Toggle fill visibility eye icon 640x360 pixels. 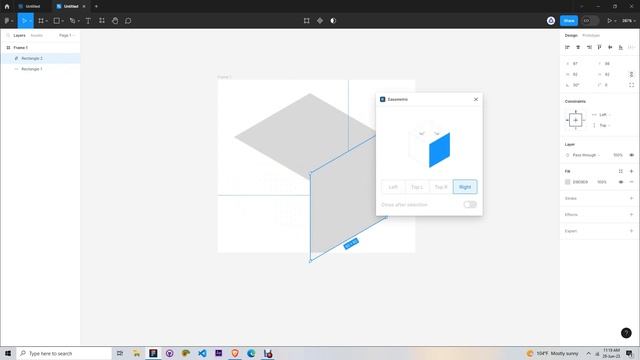621,182
